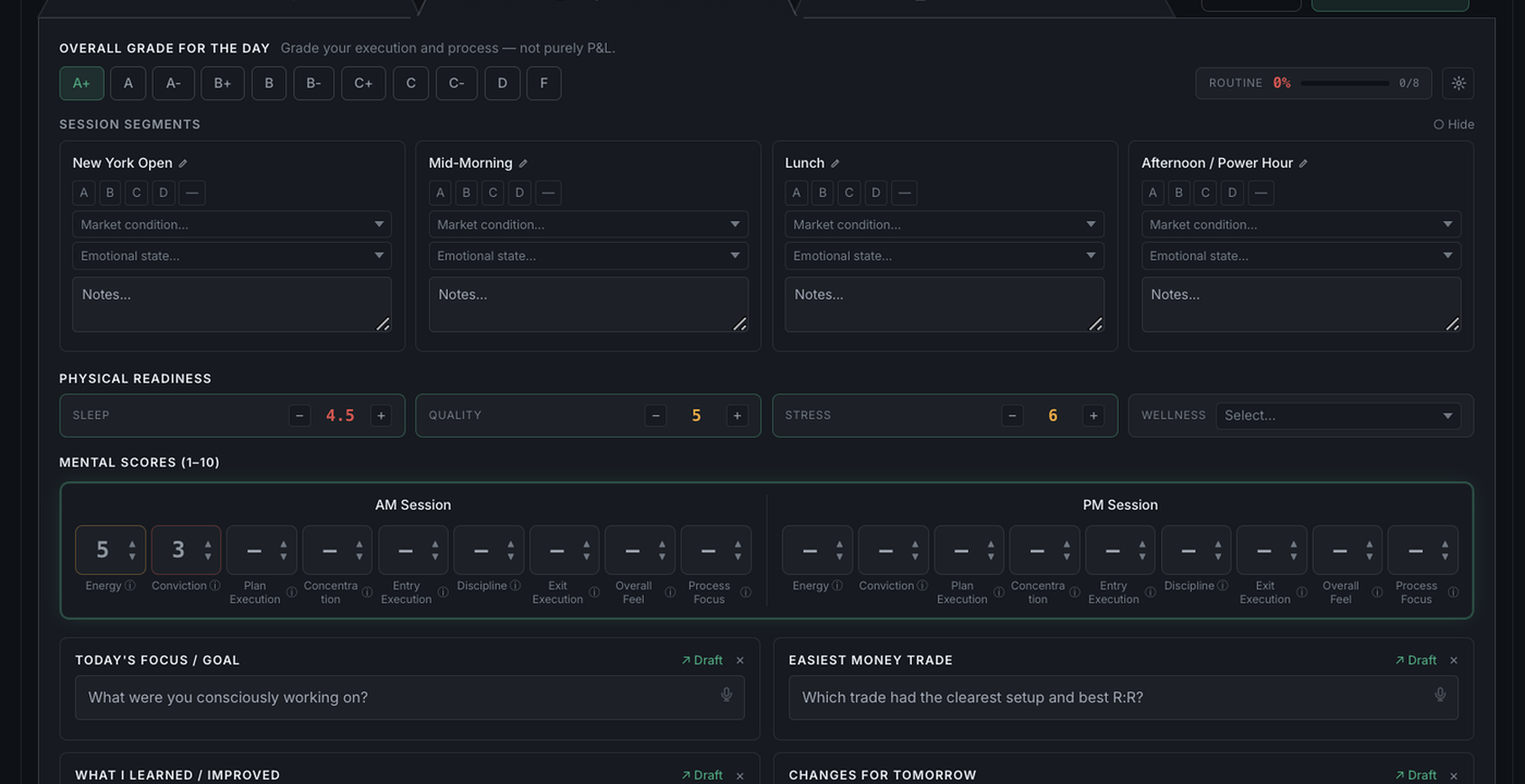
Task: Show info for AM Overall Feel
Action: point(670,592)
